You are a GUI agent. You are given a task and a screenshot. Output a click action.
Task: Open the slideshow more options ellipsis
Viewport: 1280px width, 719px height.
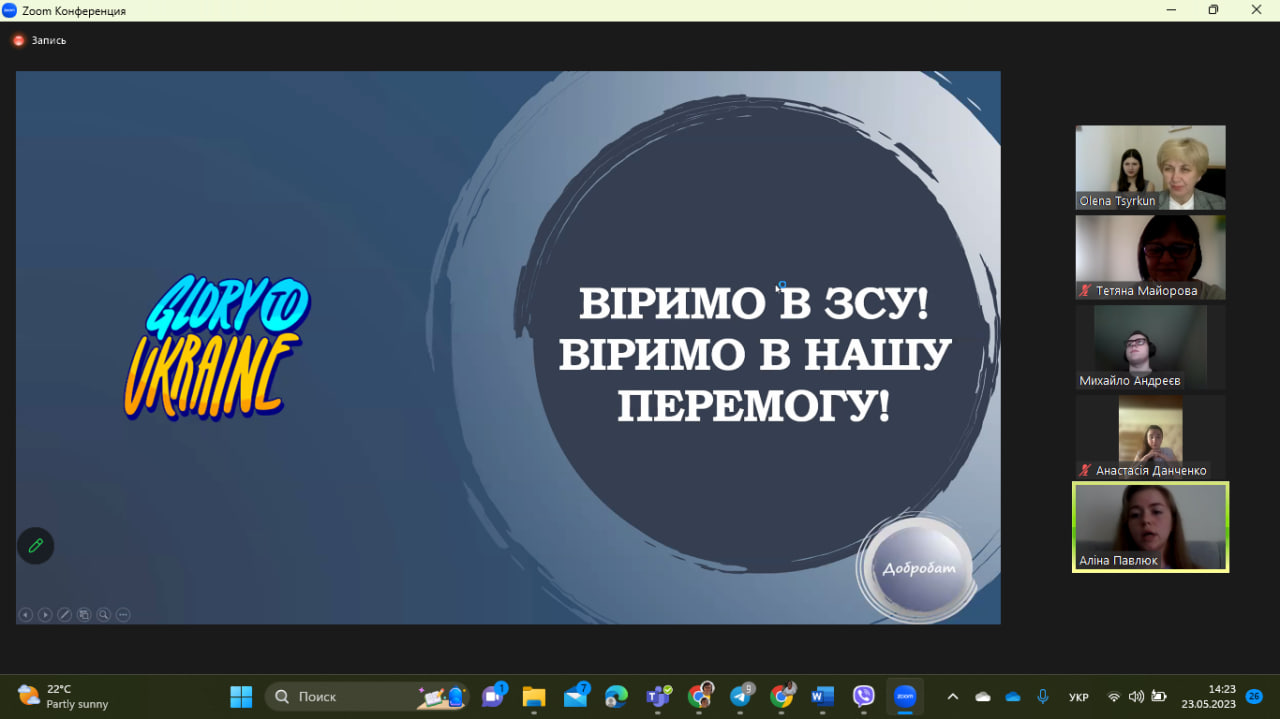(x=123, y=615)
